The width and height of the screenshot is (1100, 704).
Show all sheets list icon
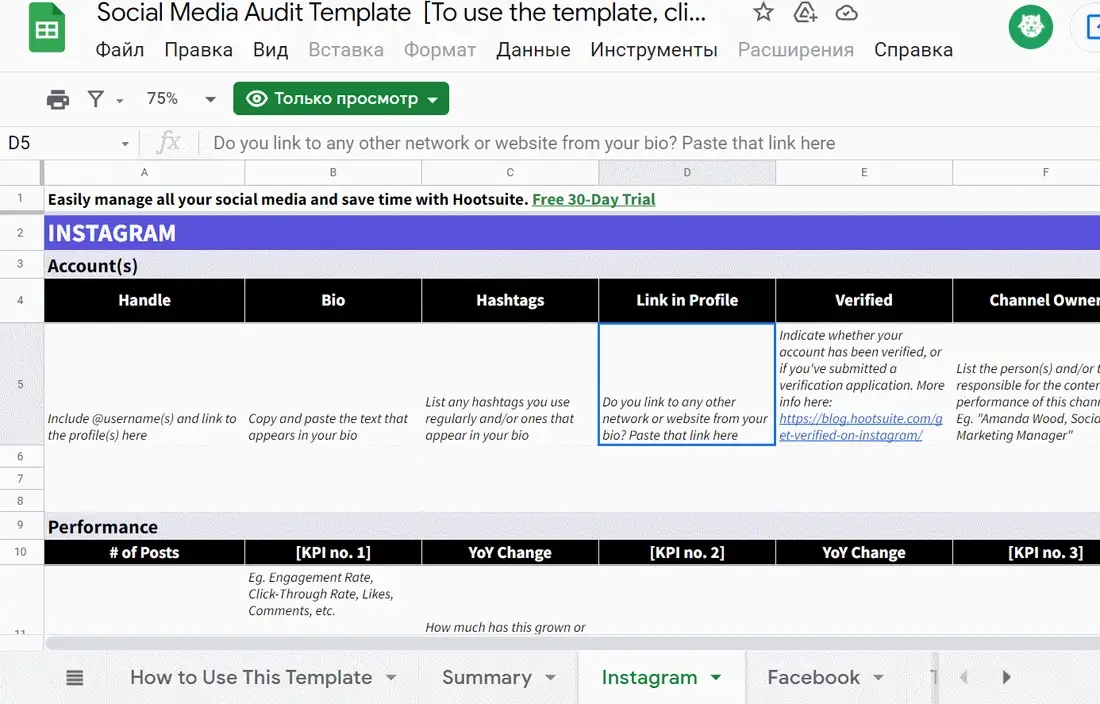click(74, 677)
